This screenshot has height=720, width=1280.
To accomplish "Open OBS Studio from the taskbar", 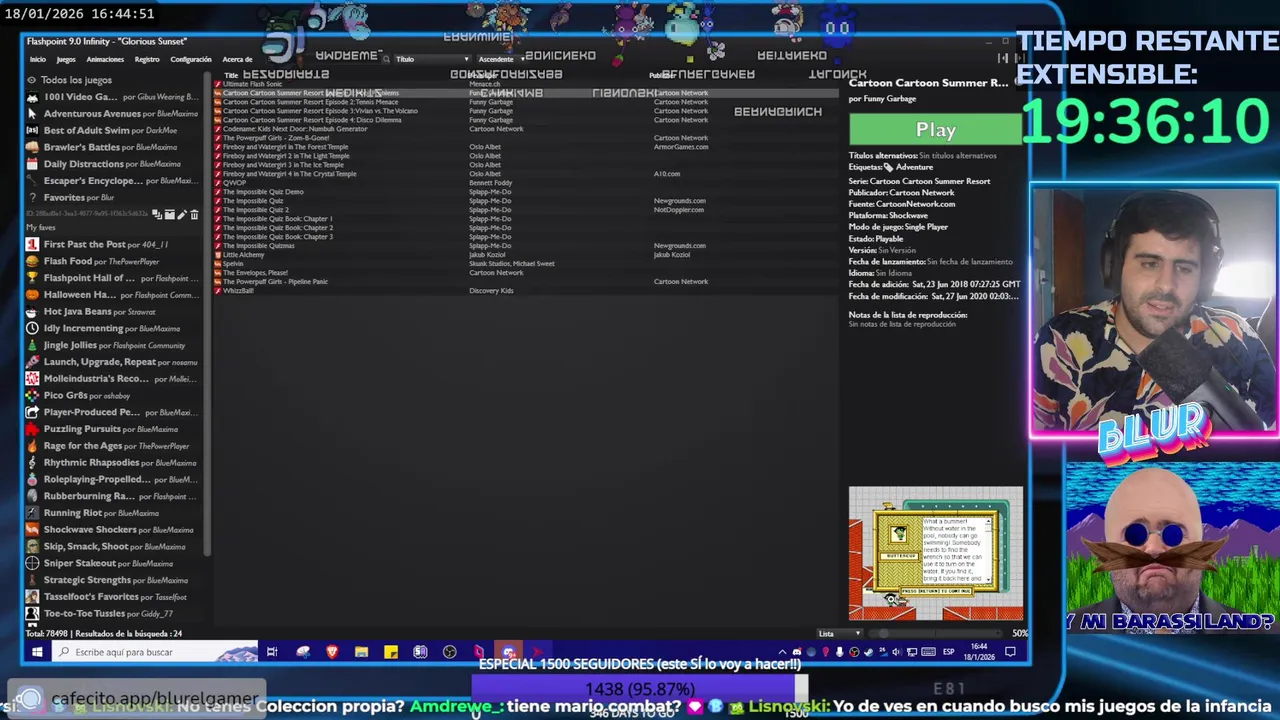I will tap(449, 652).
